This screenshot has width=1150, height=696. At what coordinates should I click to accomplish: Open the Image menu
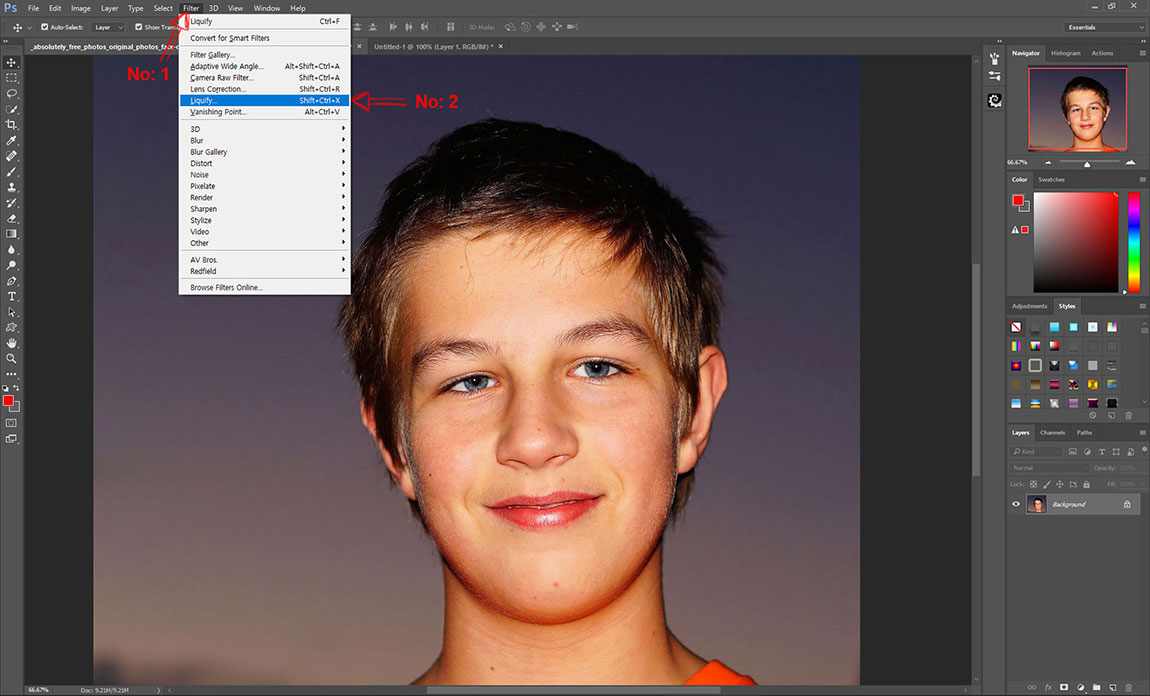coord(81,8)
